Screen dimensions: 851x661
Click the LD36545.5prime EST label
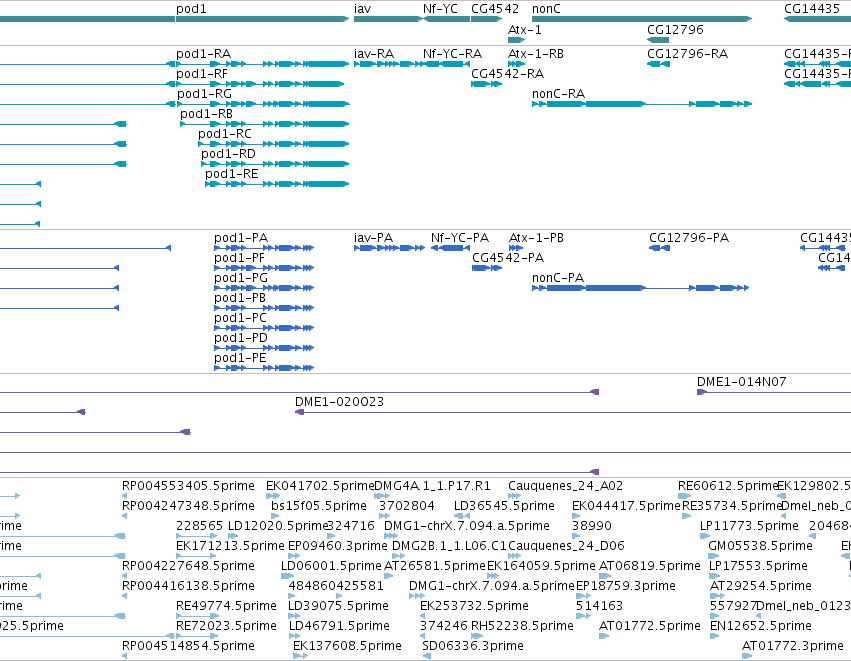[x=504, y=506]
